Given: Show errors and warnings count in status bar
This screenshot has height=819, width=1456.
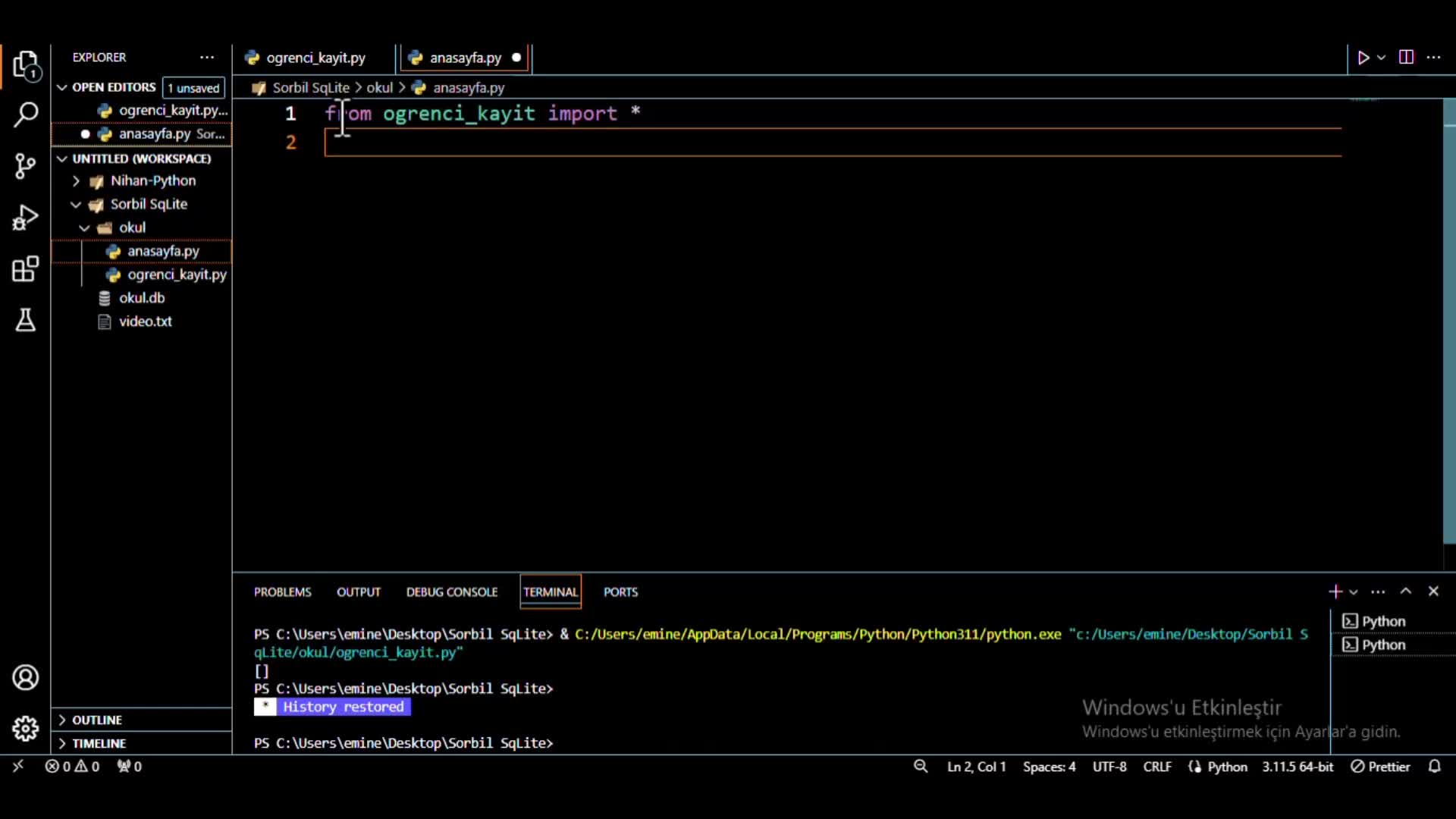Looking at the screenshot, I should coord(72,767).
